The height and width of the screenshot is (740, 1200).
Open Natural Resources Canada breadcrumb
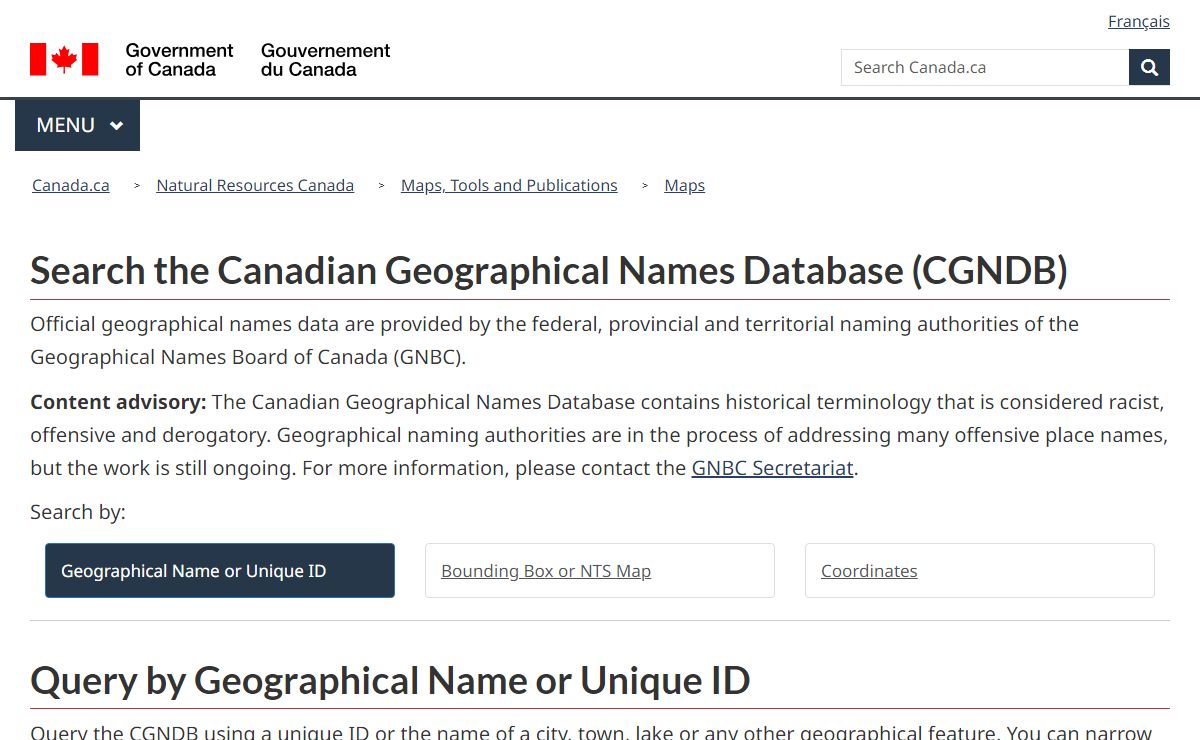pos(255,186)
